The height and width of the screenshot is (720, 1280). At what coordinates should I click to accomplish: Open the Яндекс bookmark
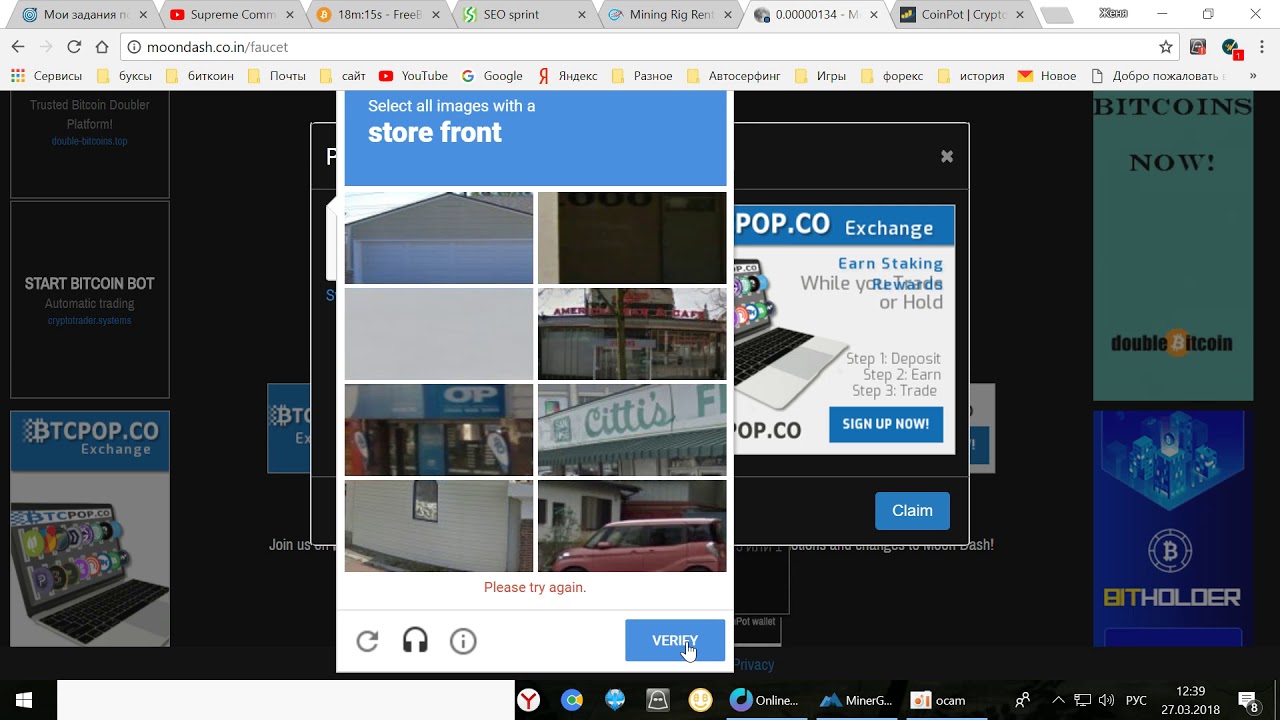[568, 76]
